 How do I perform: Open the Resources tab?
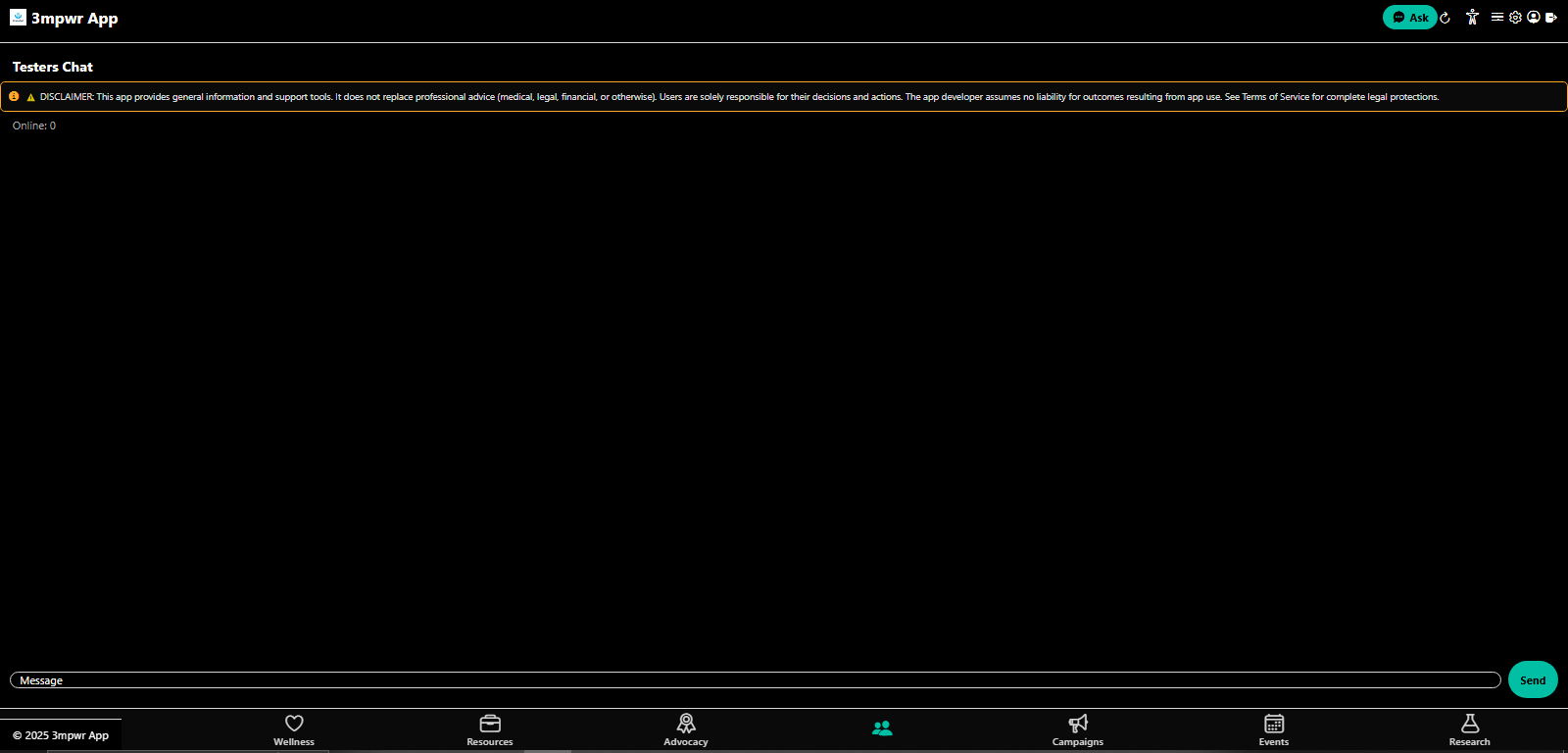coord(490,730)
